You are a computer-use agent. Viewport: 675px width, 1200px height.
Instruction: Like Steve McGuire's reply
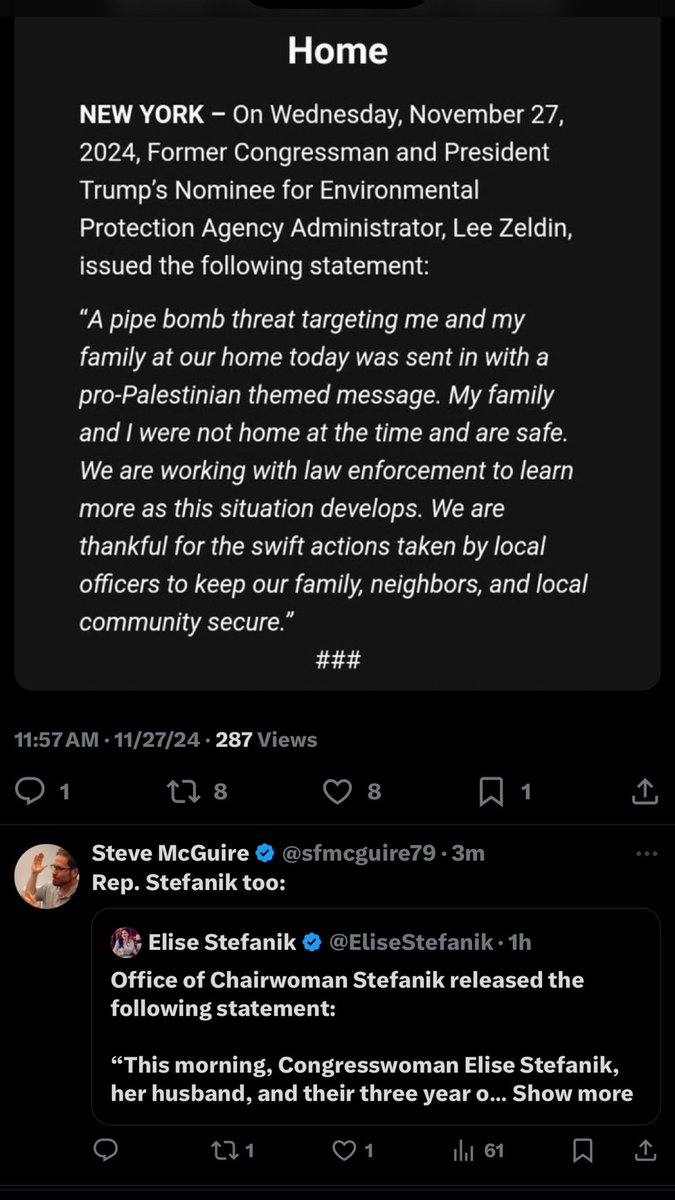[x=344, y=1151]
